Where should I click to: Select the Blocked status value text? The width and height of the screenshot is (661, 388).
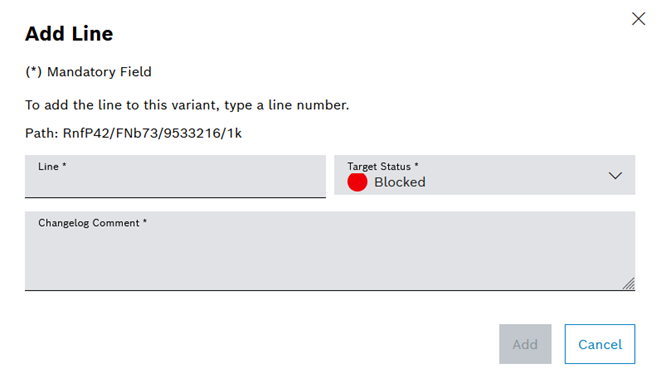400,182
